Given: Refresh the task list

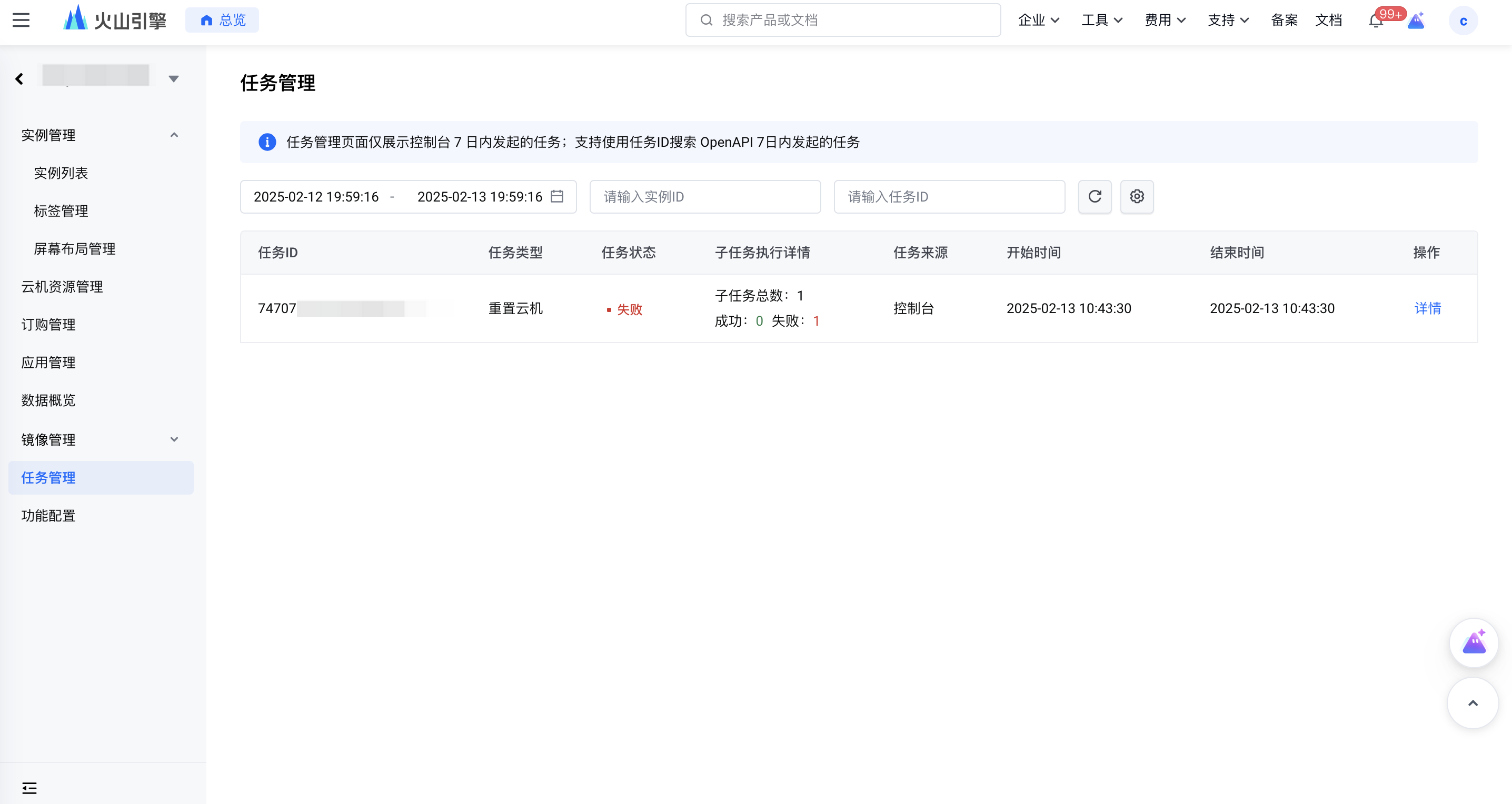Looking at the screenshot, I should 1095,196.
